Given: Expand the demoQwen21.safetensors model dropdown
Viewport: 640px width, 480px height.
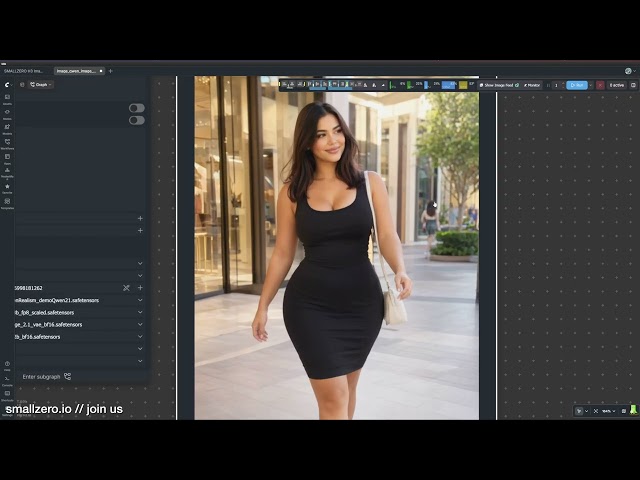Looking at the screenshot, I should click(x=140, y=300).
